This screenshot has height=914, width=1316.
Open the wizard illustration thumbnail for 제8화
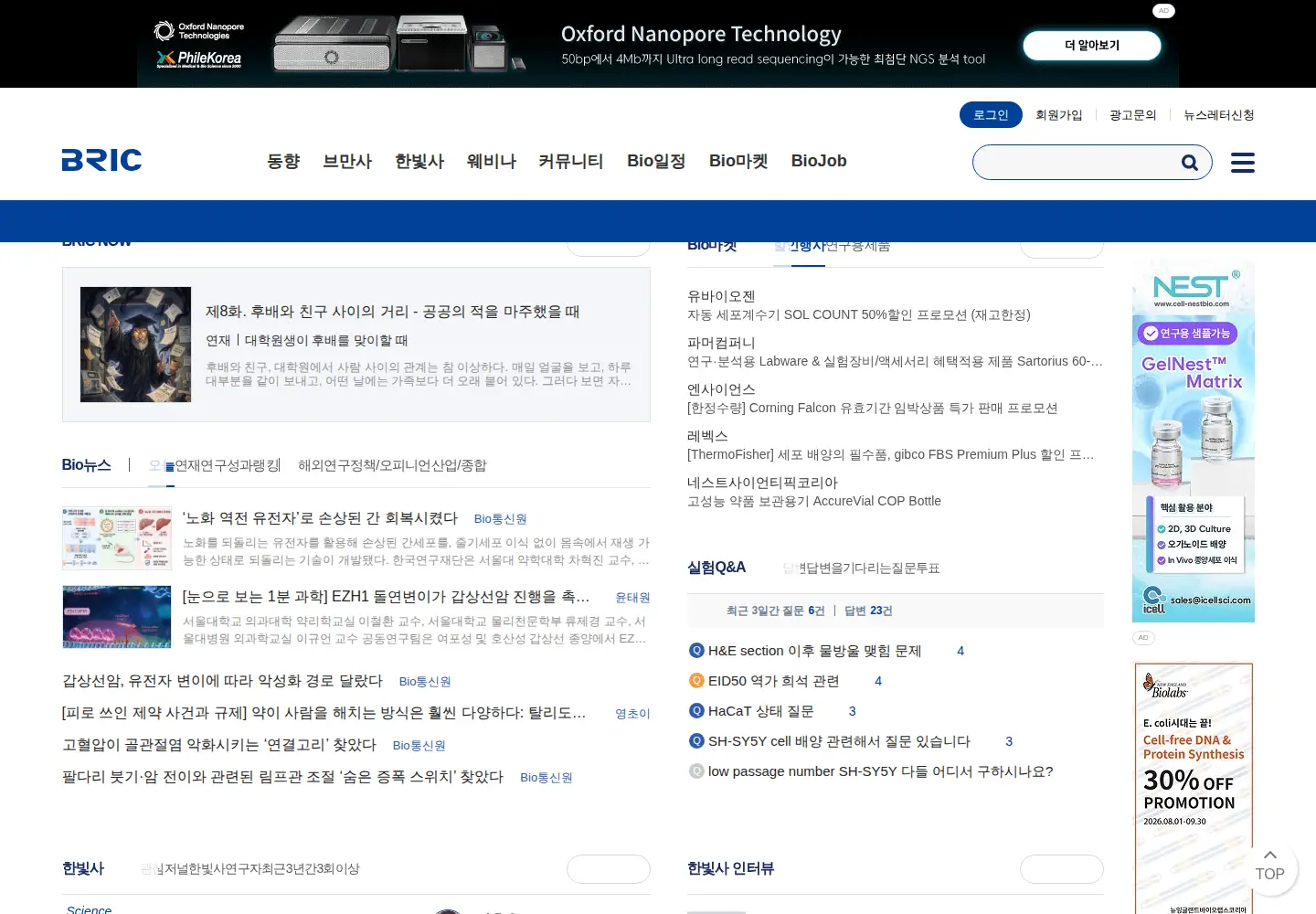click(136, 345)
